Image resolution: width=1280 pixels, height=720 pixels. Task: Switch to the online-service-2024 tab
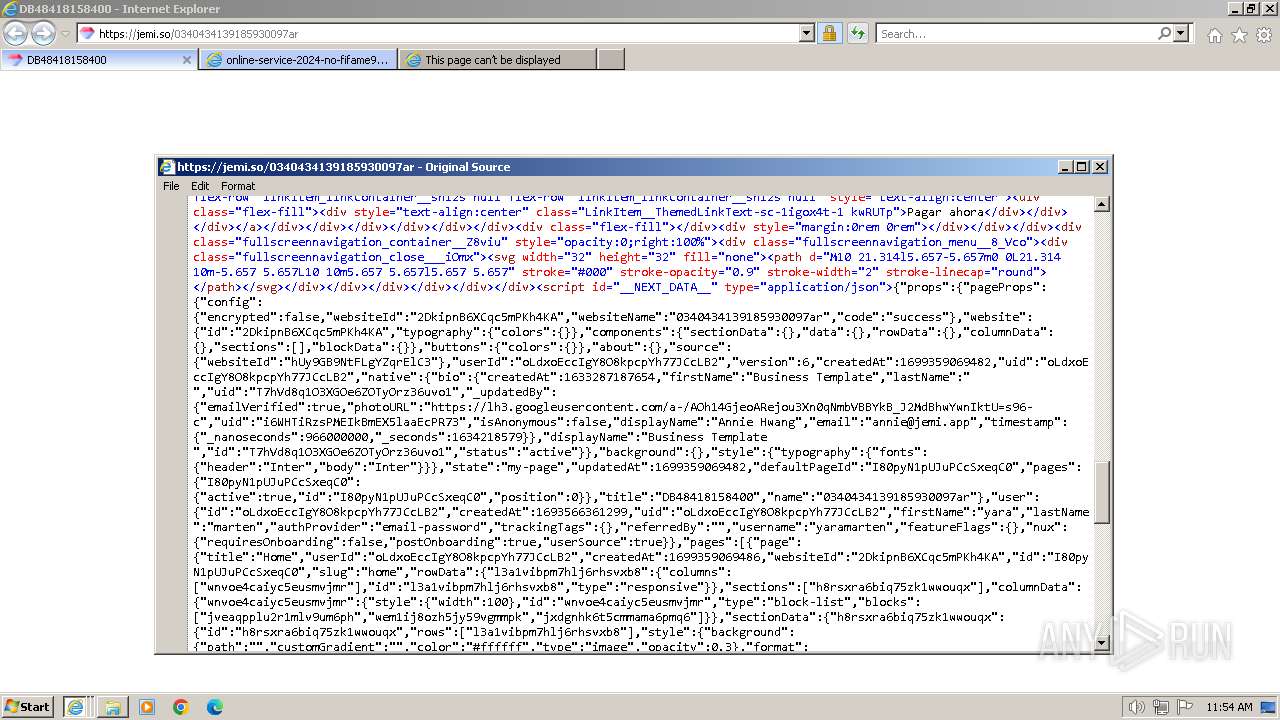pyautogui.click(x=298, y=60)
